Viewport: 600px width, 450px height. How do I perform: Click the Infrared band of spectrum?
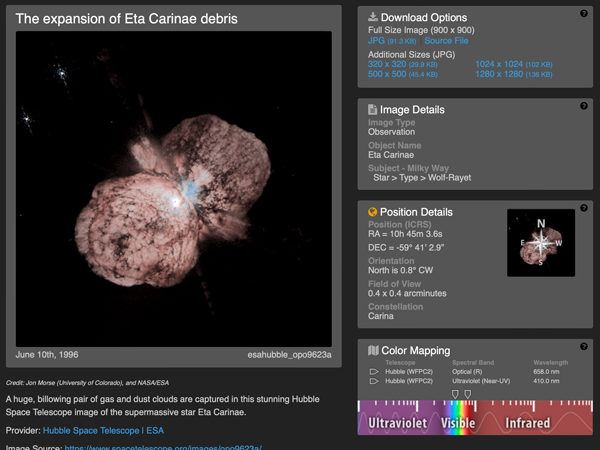click(x=527, y=423)
